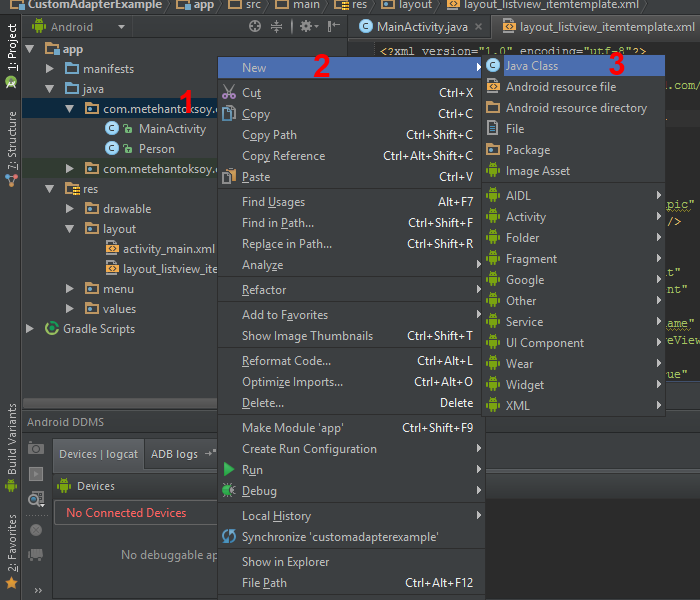This screenshot has width=700, height=600.
Task: Close the MainActivity.java tab
Action: 479,27
